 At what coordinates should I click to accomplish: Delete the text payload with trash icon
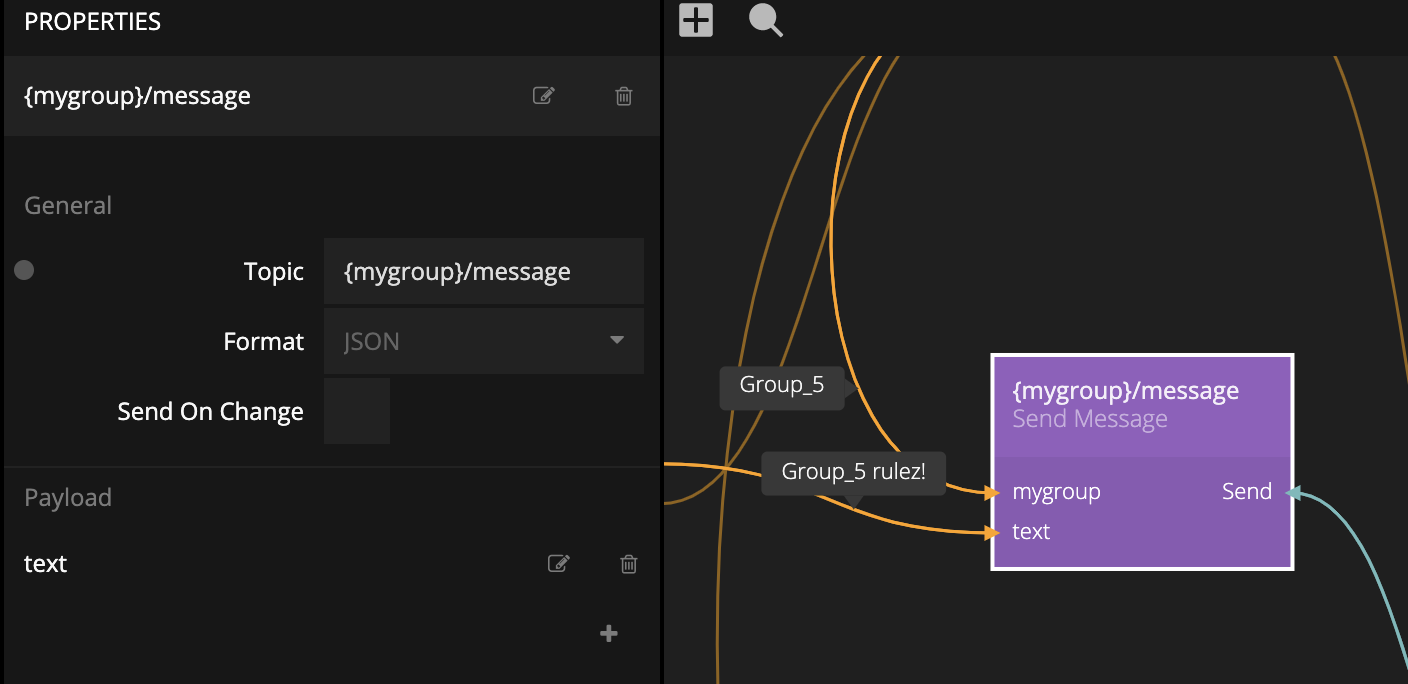coord(629,564)
